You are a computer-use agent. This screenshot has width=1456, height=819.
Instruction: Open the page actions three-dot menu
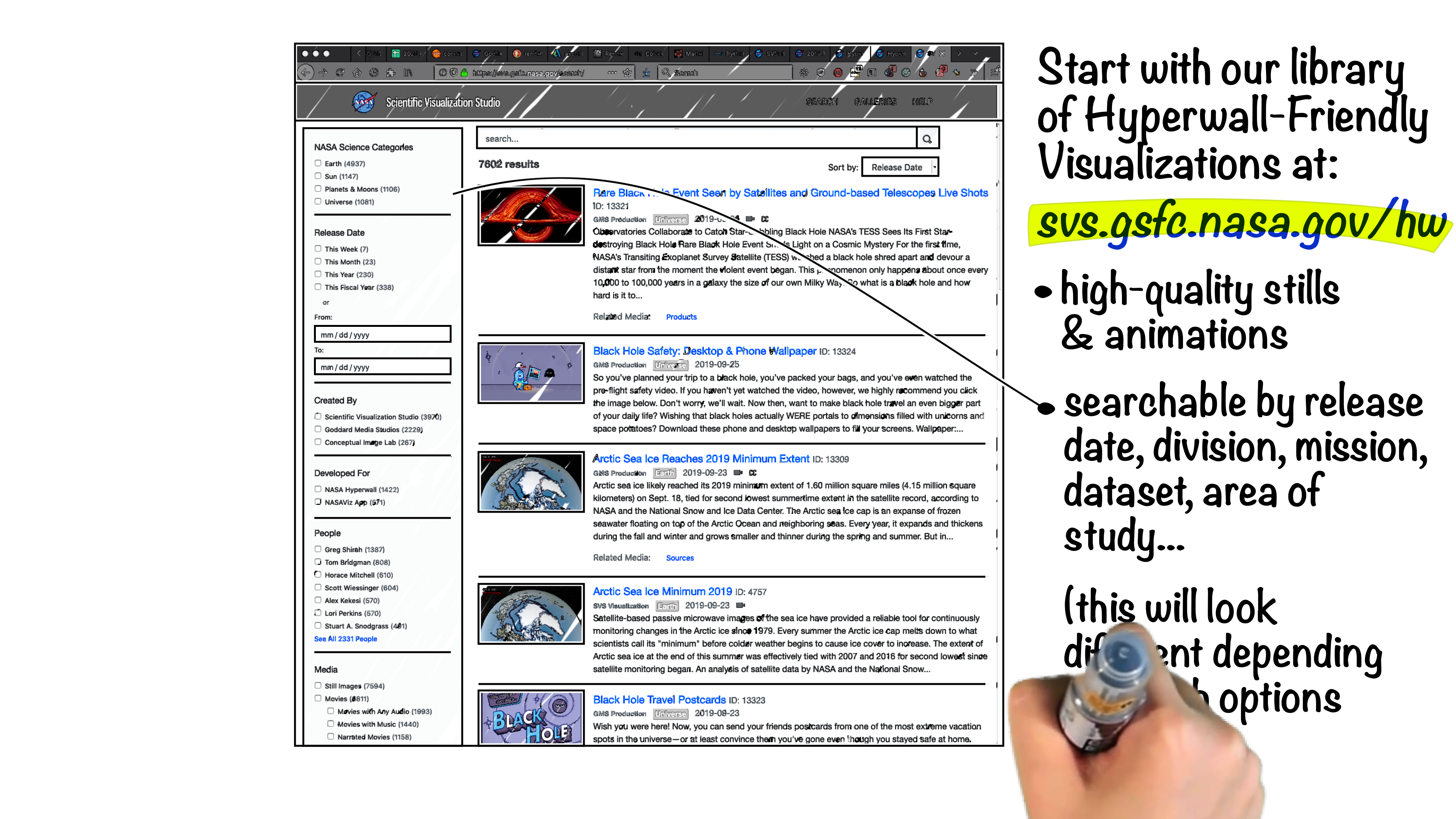[x=612, y=72]
